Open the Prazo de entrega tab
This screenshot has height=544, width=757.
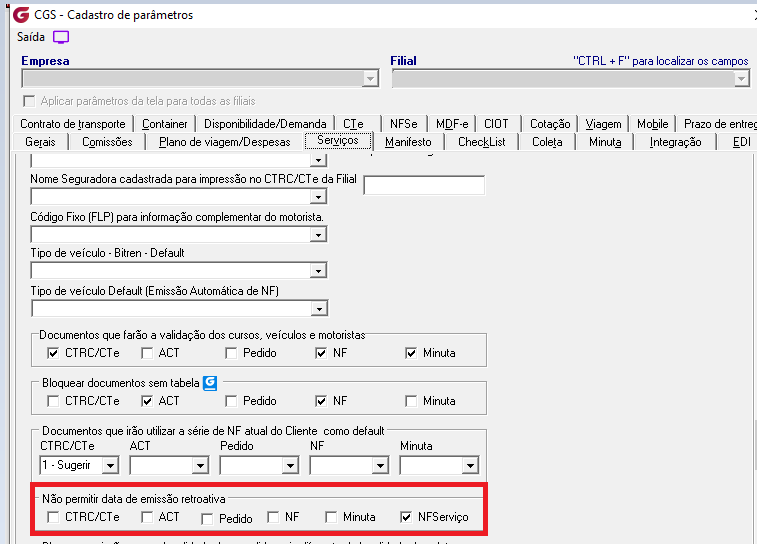(x=719, y=124)
